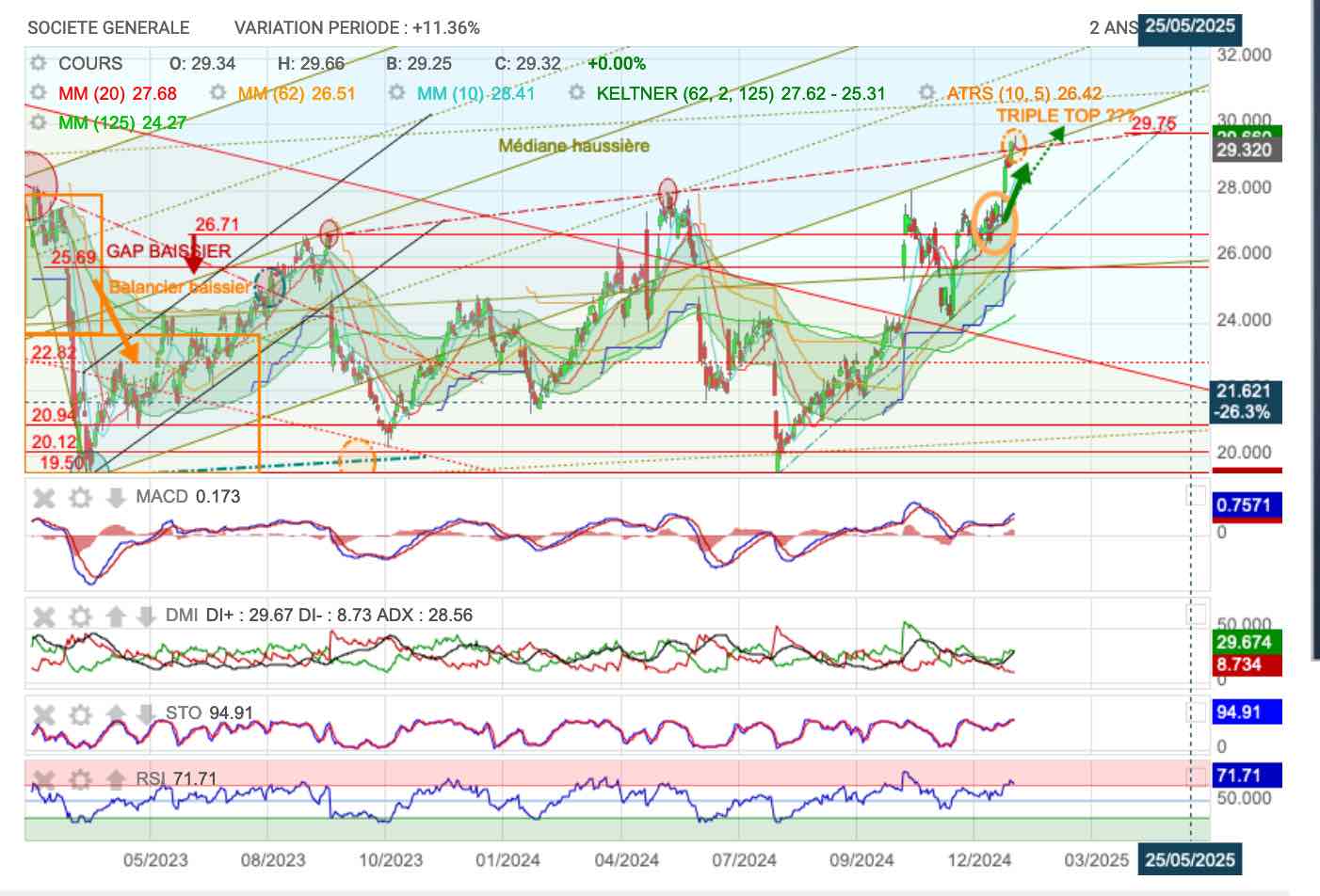Open the RSI panel settings gear
The image size is (1320, 896).
tap(80, 779)
